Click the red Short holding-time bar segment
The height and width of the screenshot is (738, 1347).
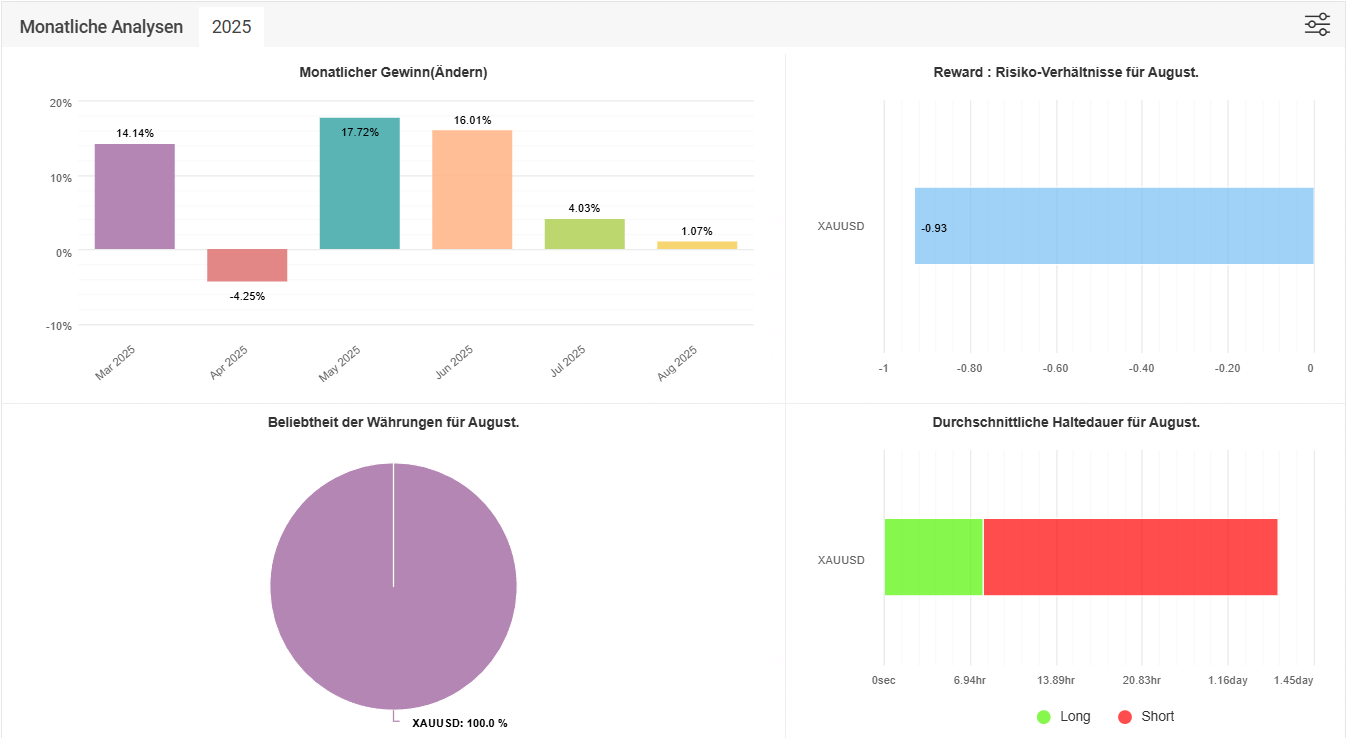pos(1130,557)
